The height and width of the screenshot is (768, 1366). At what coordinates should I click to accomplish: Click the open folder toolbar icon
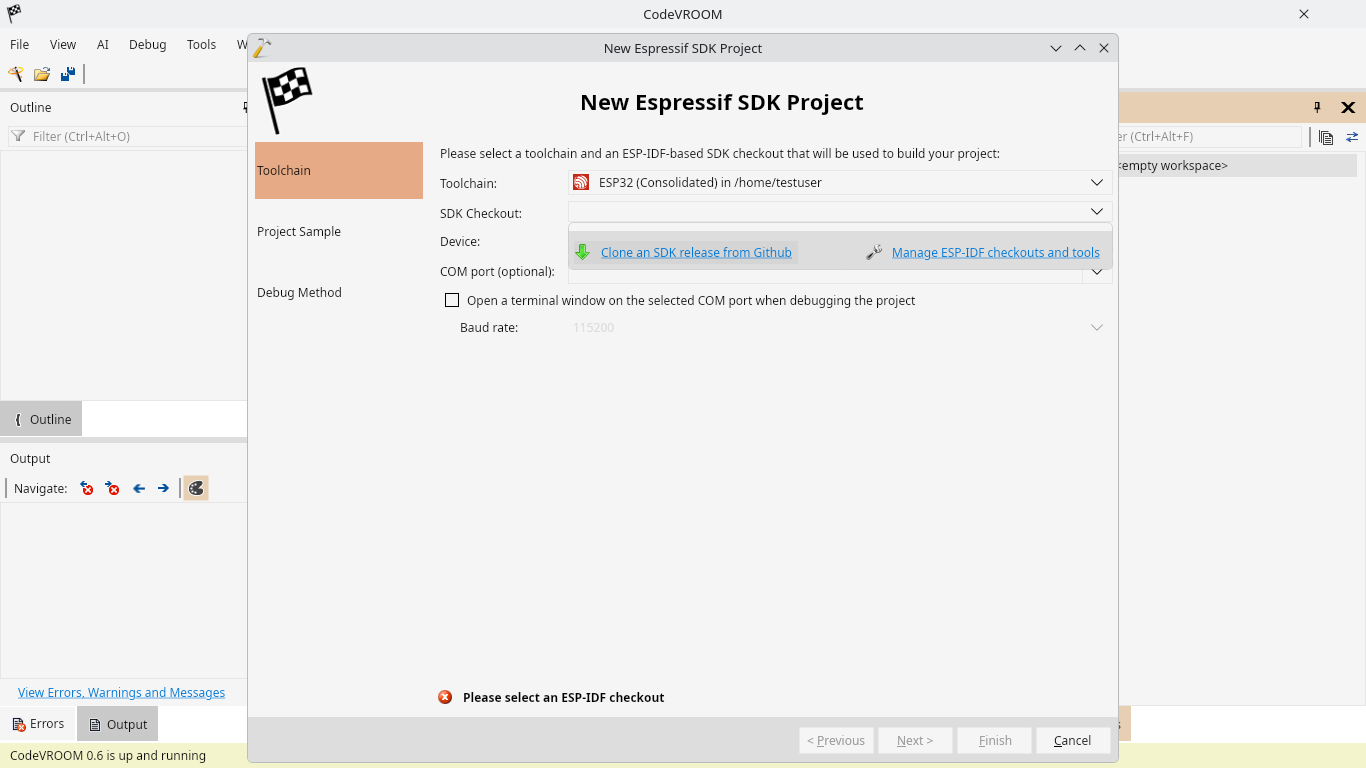tap(42, 74)
